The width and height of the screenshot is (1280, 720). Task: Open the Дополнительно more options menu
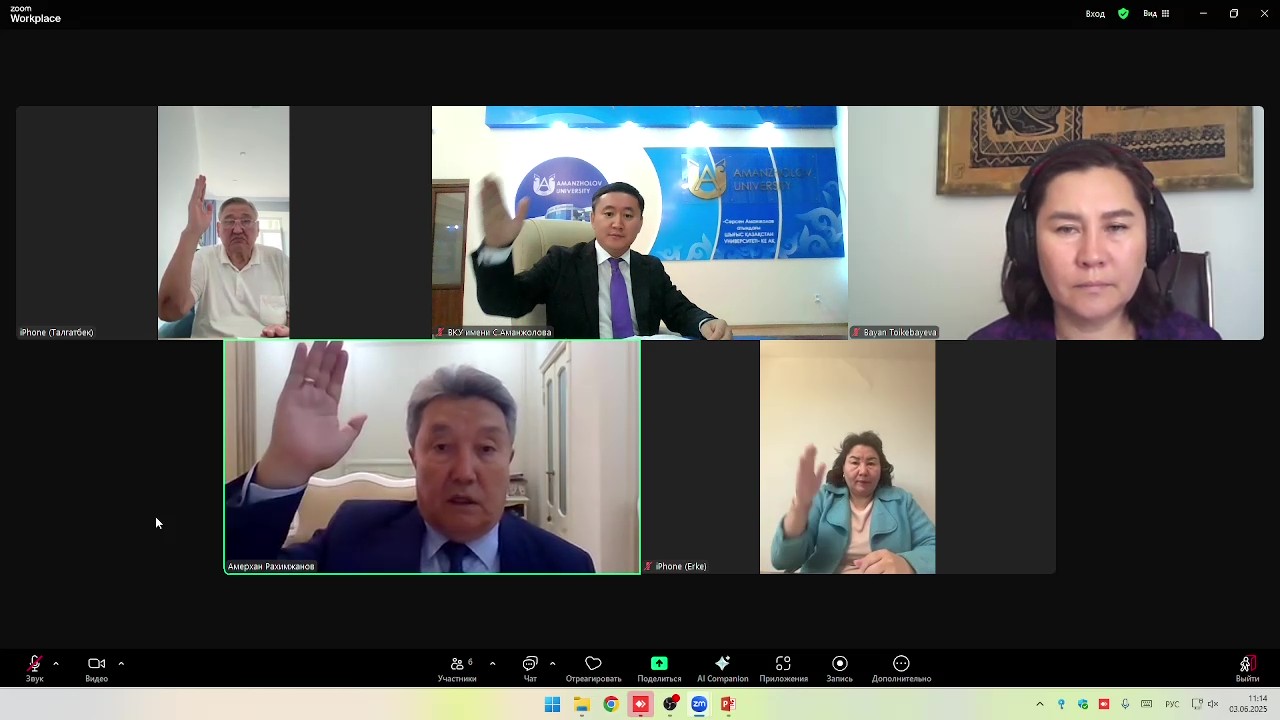(x=901, y=667)
